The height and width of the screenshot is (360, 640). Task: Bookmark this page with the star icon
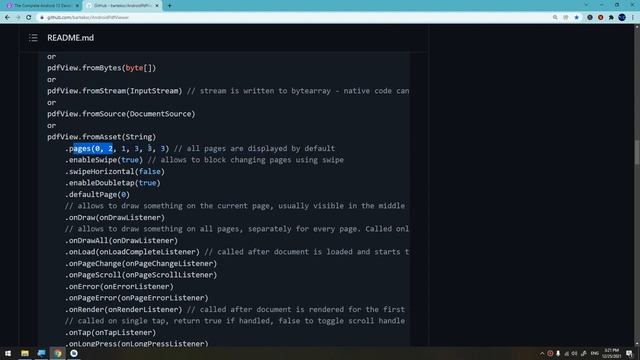tap(576, 18)
